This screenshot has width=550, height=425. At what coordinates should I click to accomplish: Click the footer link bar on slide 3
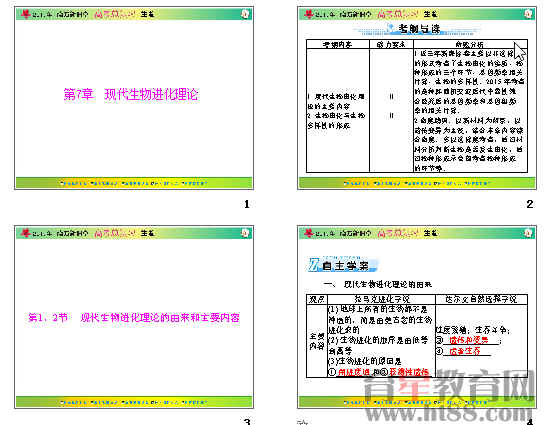(x=134, y=402)
